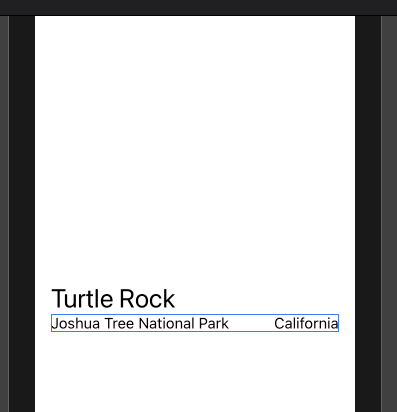Select the "Joshua Tree National Park" label
Image resolution: width=397 pixels, height=412 pixels.
140,323
